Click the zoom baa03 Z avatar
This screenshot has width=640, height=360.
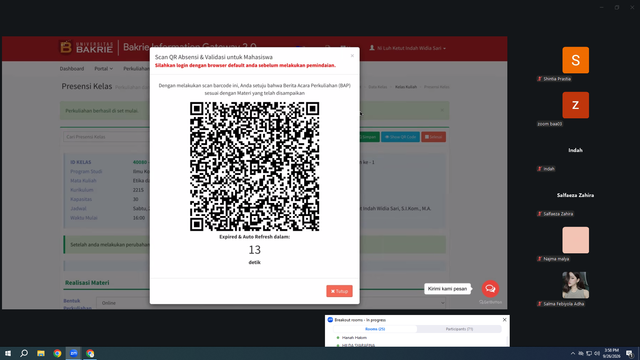click(576, 105)
